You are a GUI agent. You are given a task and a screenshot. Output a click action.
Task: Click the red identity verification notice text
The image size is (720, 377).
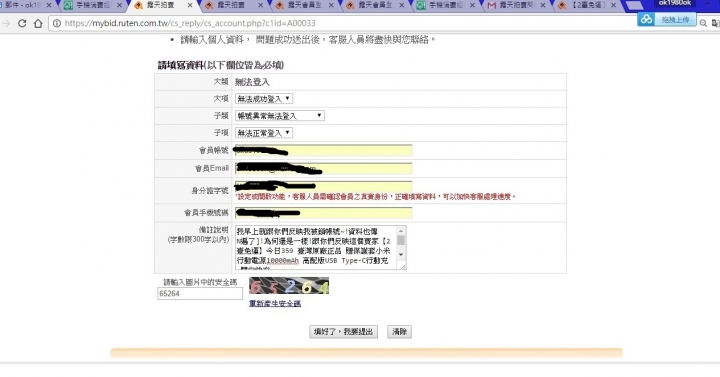click(375, 197)
